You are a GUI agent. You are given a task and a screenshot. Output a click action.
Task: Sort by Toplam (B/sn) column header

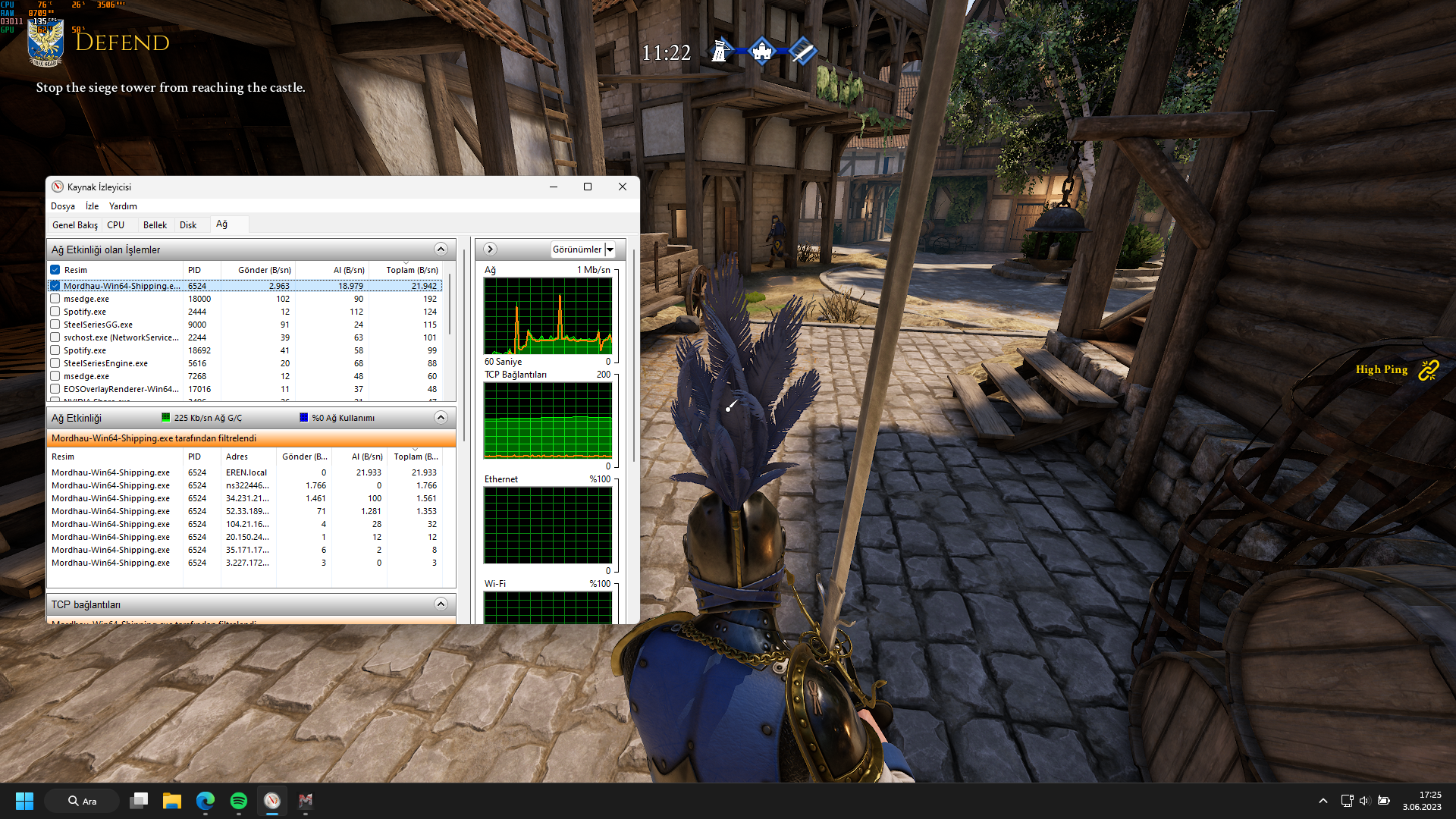tap(412, 270)
